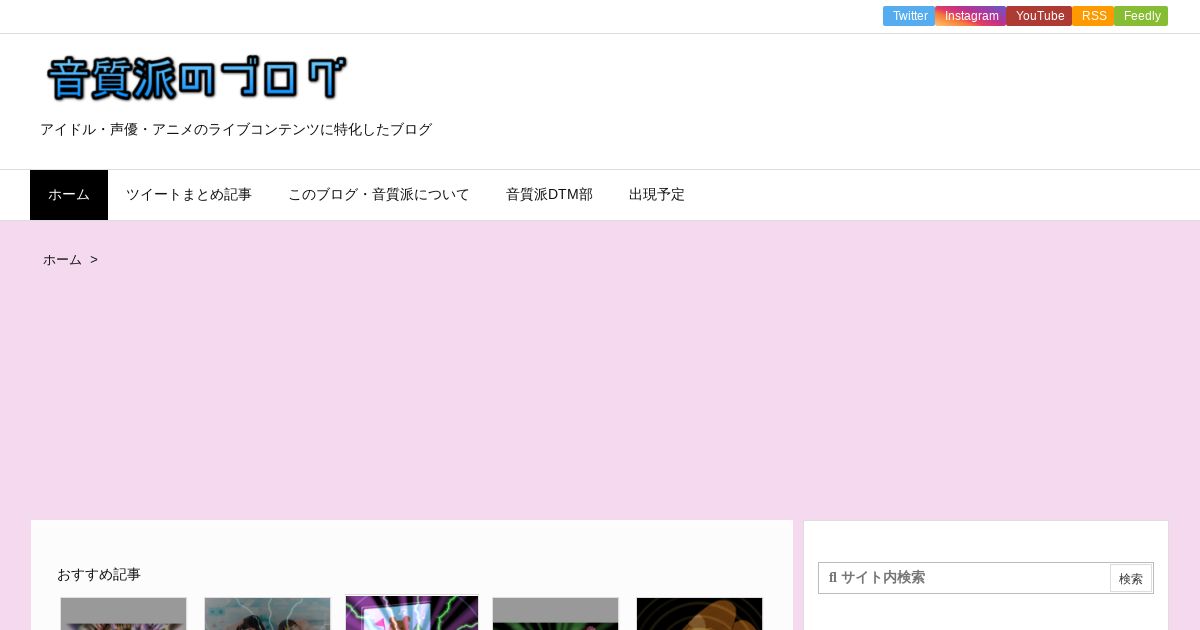The width and height of the screenshot is (1200, 630).
Task: Follow the blog on Feedly
Action: click(x=1141, y=16)
